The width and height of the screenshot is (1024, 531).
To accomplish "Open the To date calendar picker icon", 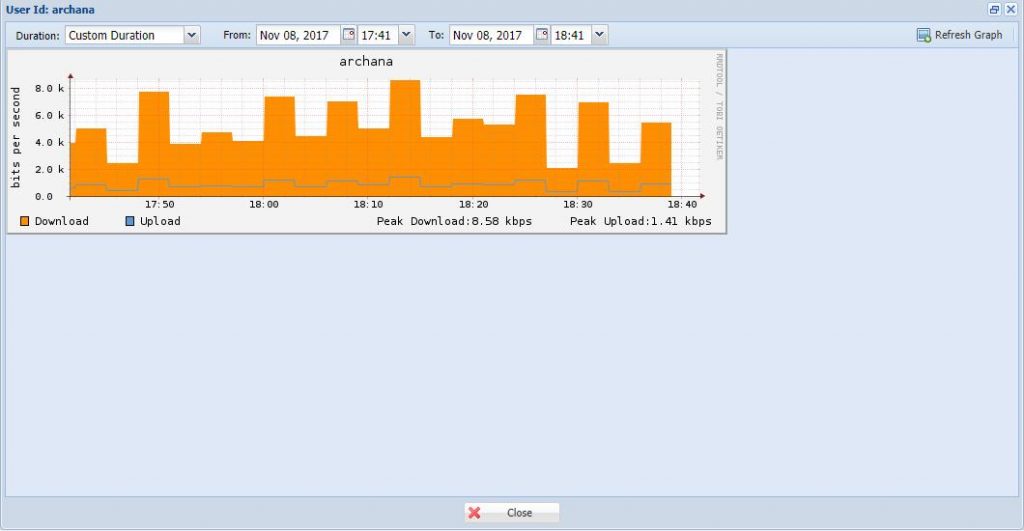I will point(542,35).
